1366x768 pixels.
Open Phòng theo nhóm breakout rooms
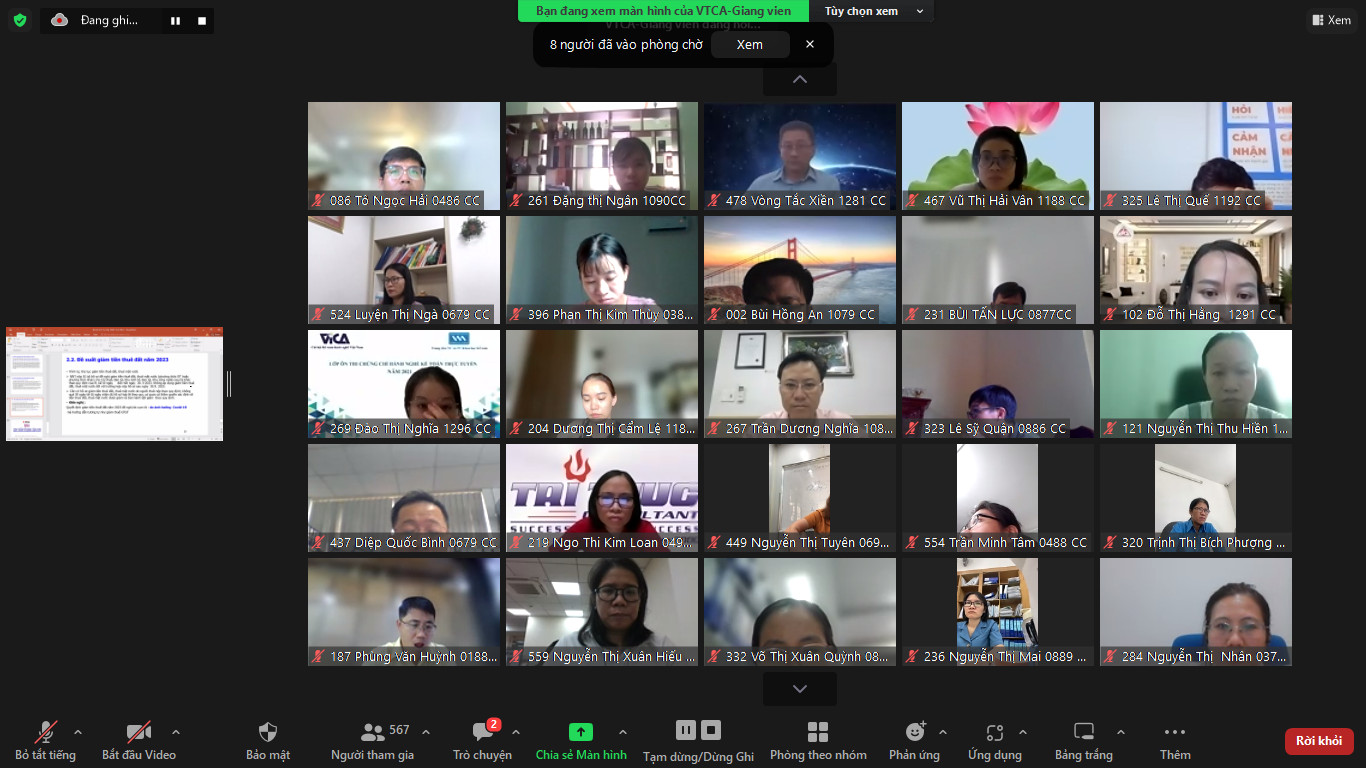(818, 741)
